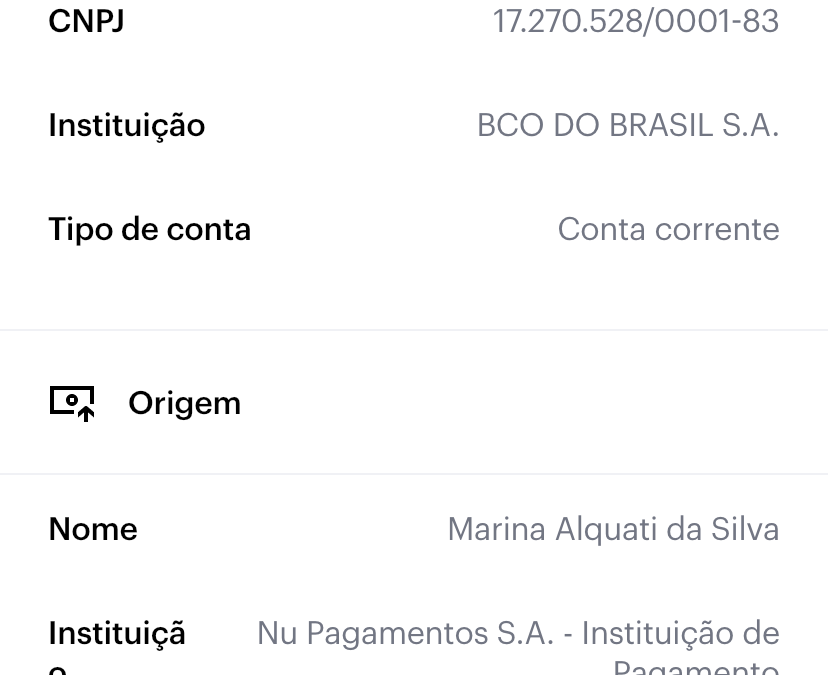
Task: Select the CNPJ number 17.270.528/0001-83
Action: tap(636, 21)
